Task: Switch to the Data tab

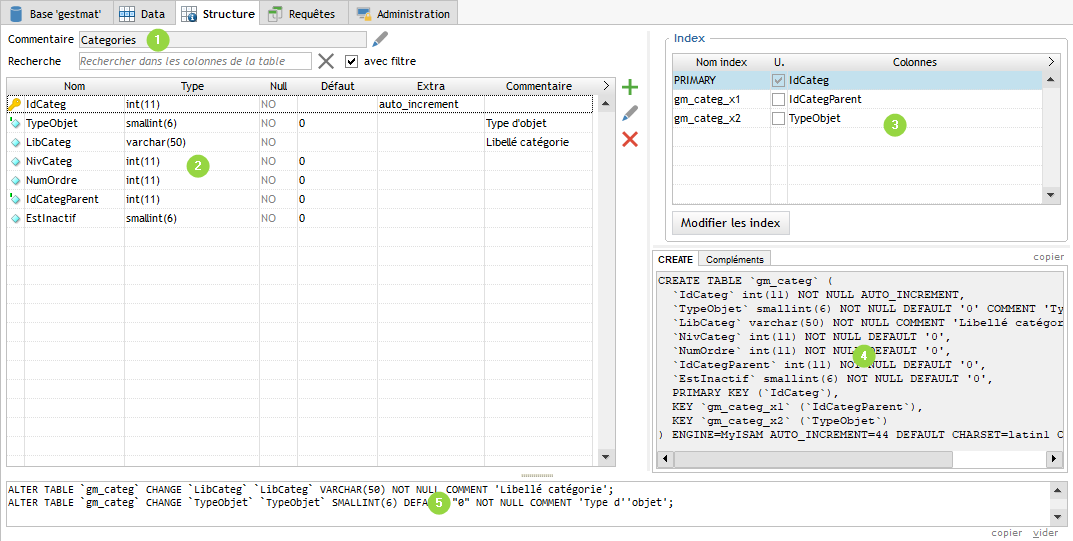Action: coord(142,13)
